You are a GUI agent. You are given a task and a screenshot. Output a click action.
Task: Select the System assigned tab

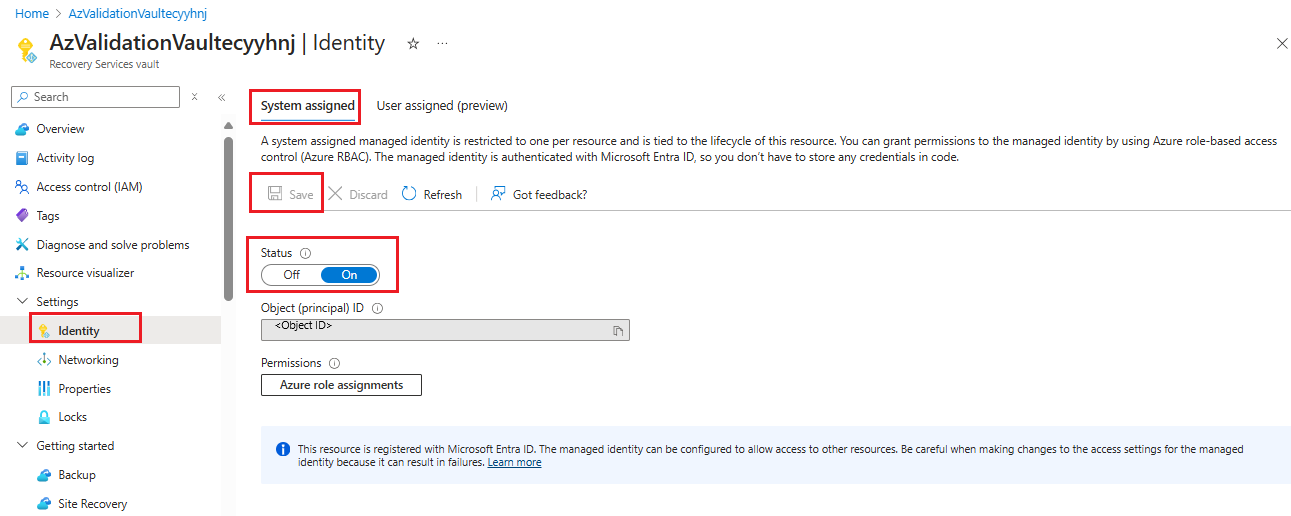pos(308,106)
